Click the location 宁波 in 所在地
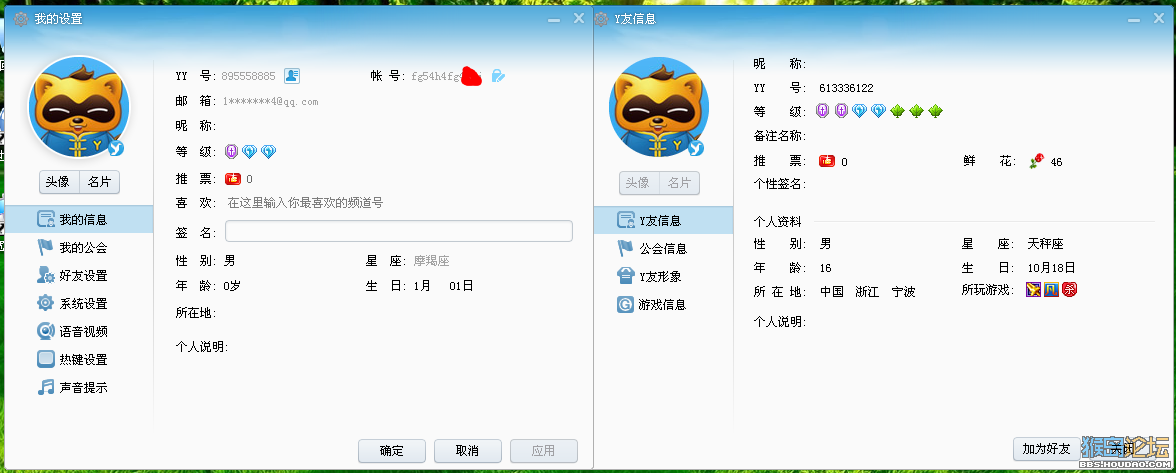Image resolution: width=1176 pixels, height=473 pixels. [x=904, y=292]
